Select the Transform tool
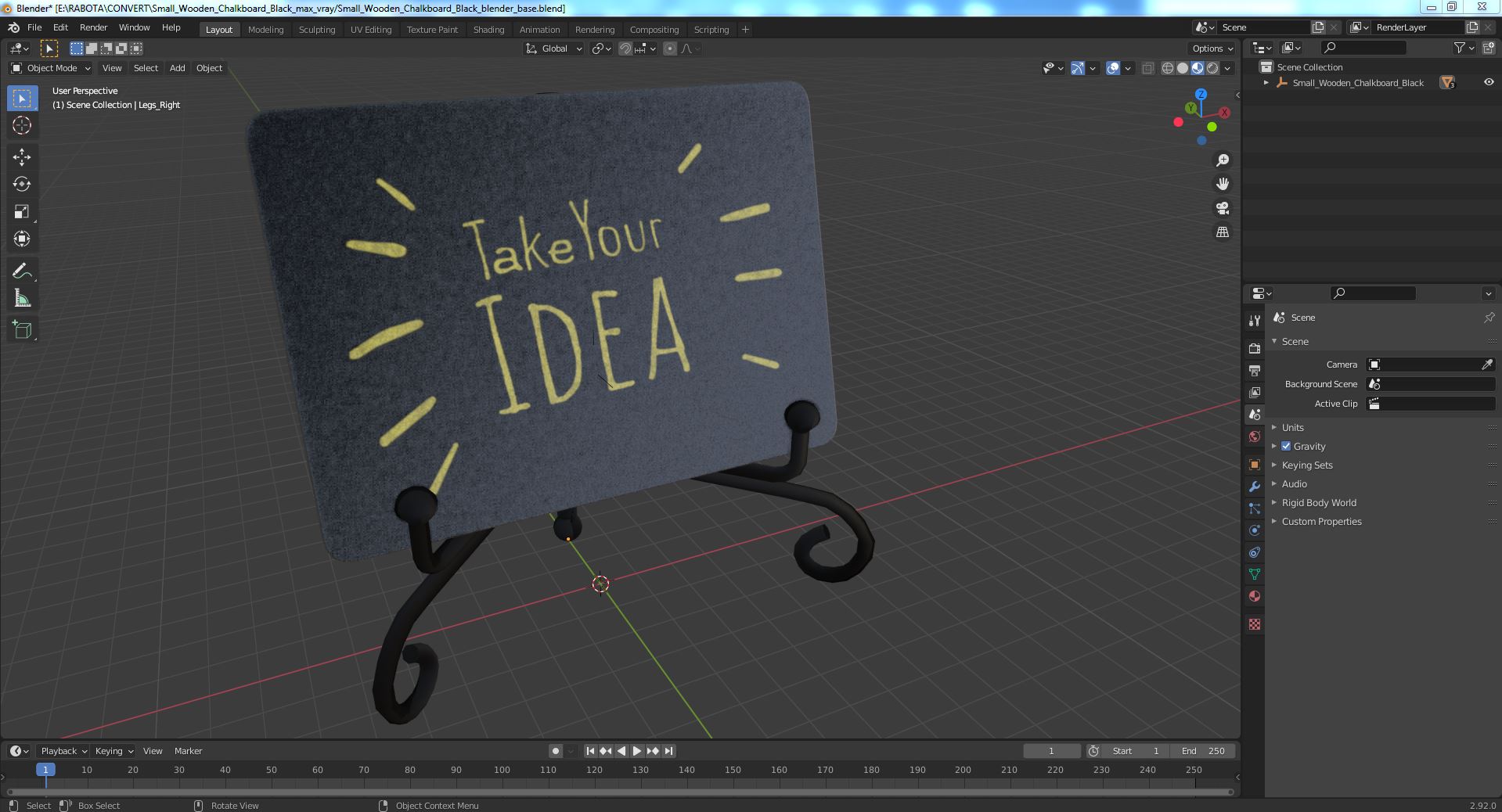 [22, 239]
